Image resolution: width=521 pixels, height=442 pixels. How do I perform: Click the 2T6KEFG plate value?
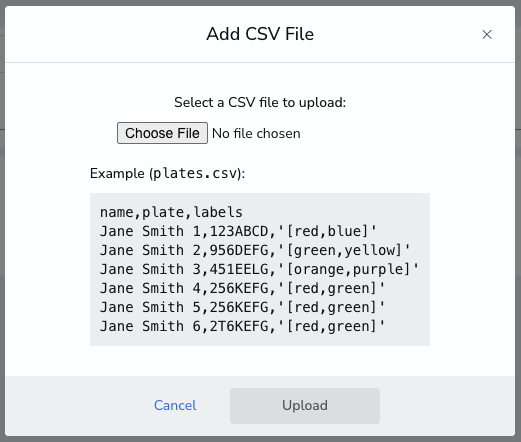[239, 326]
